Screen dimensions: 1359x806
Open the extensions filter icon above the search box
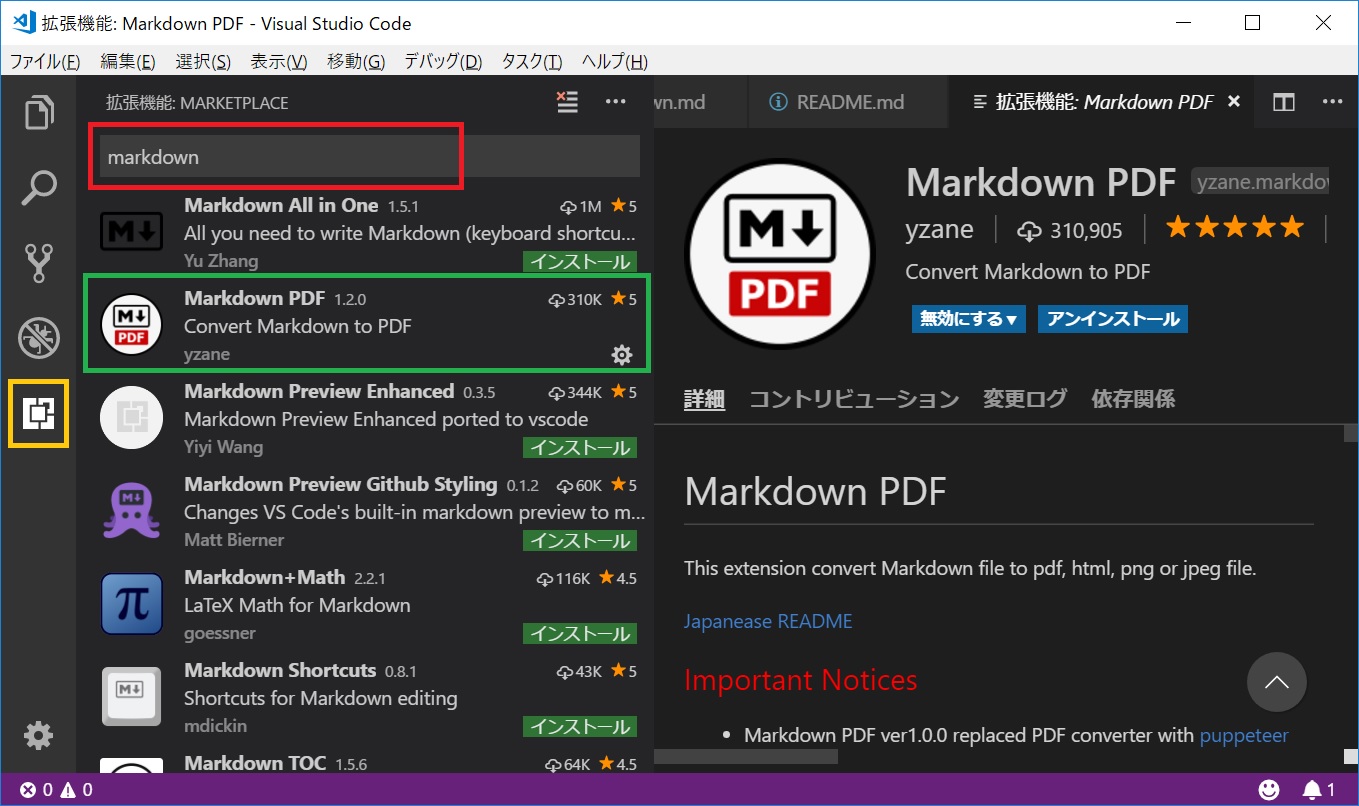[x=567, y=102]
